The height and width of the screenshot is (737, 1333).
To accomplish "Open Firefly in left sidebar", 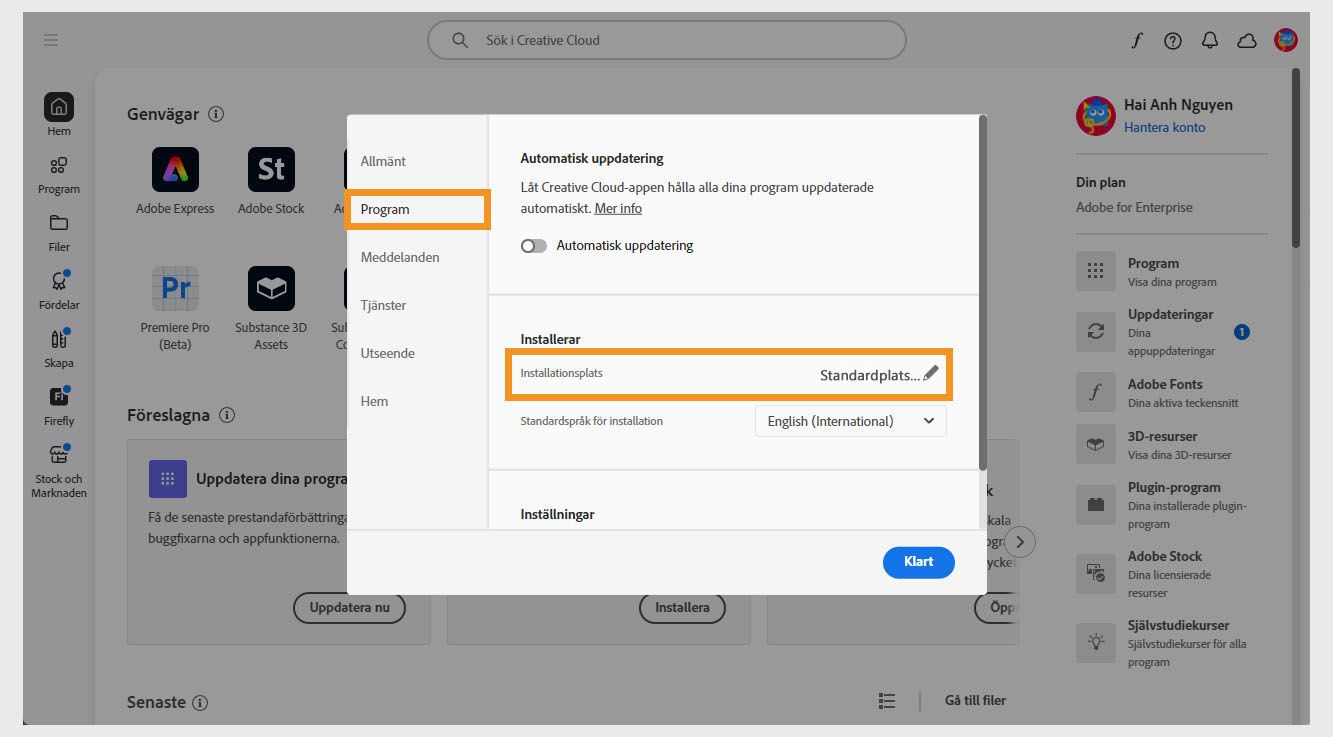I will [59, 406].
